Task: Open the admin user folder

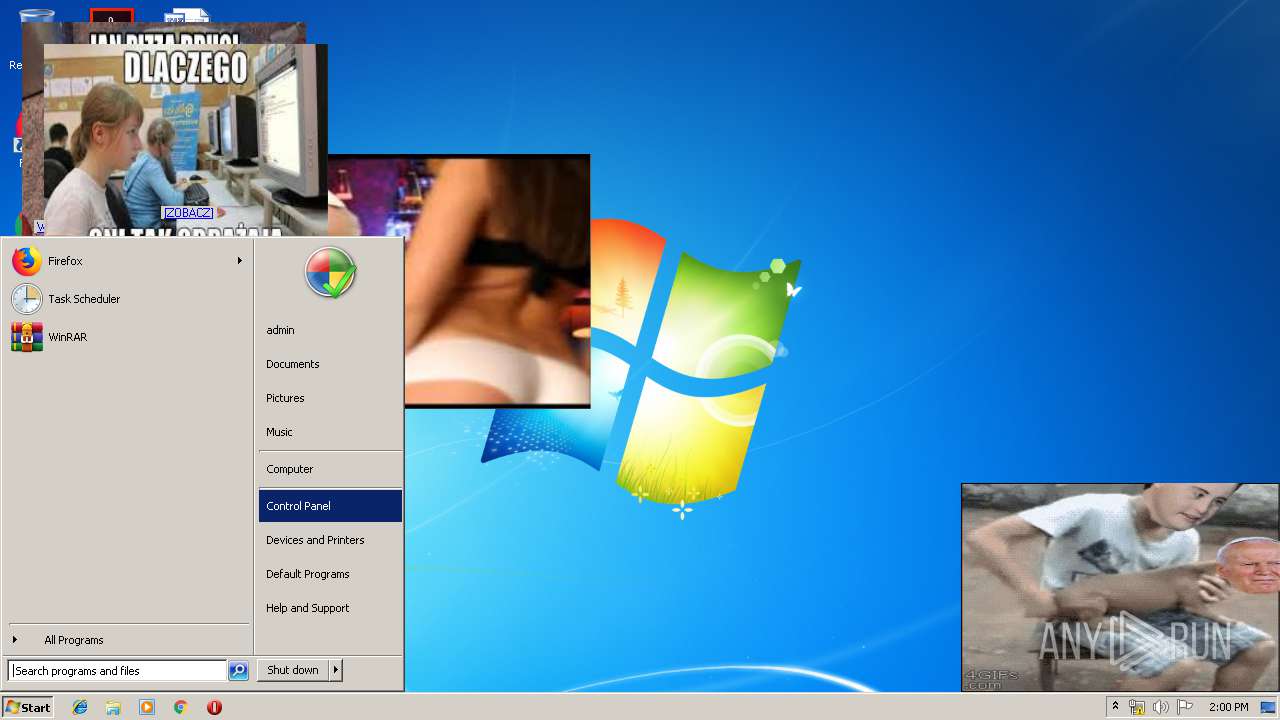Action: tap(330, 330)
